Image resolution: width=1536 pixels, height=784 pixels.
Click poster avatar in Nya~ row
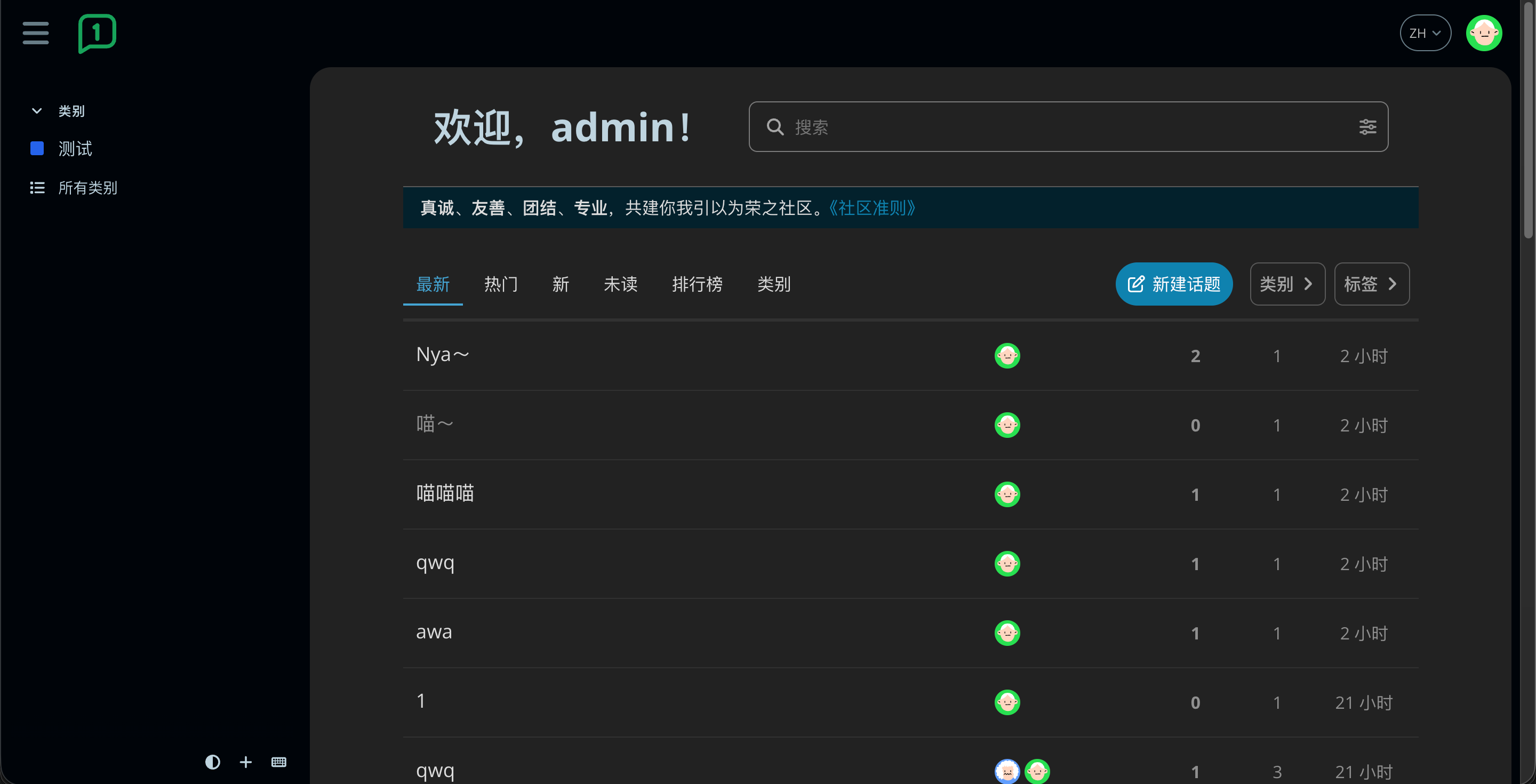click(1007, 356)
